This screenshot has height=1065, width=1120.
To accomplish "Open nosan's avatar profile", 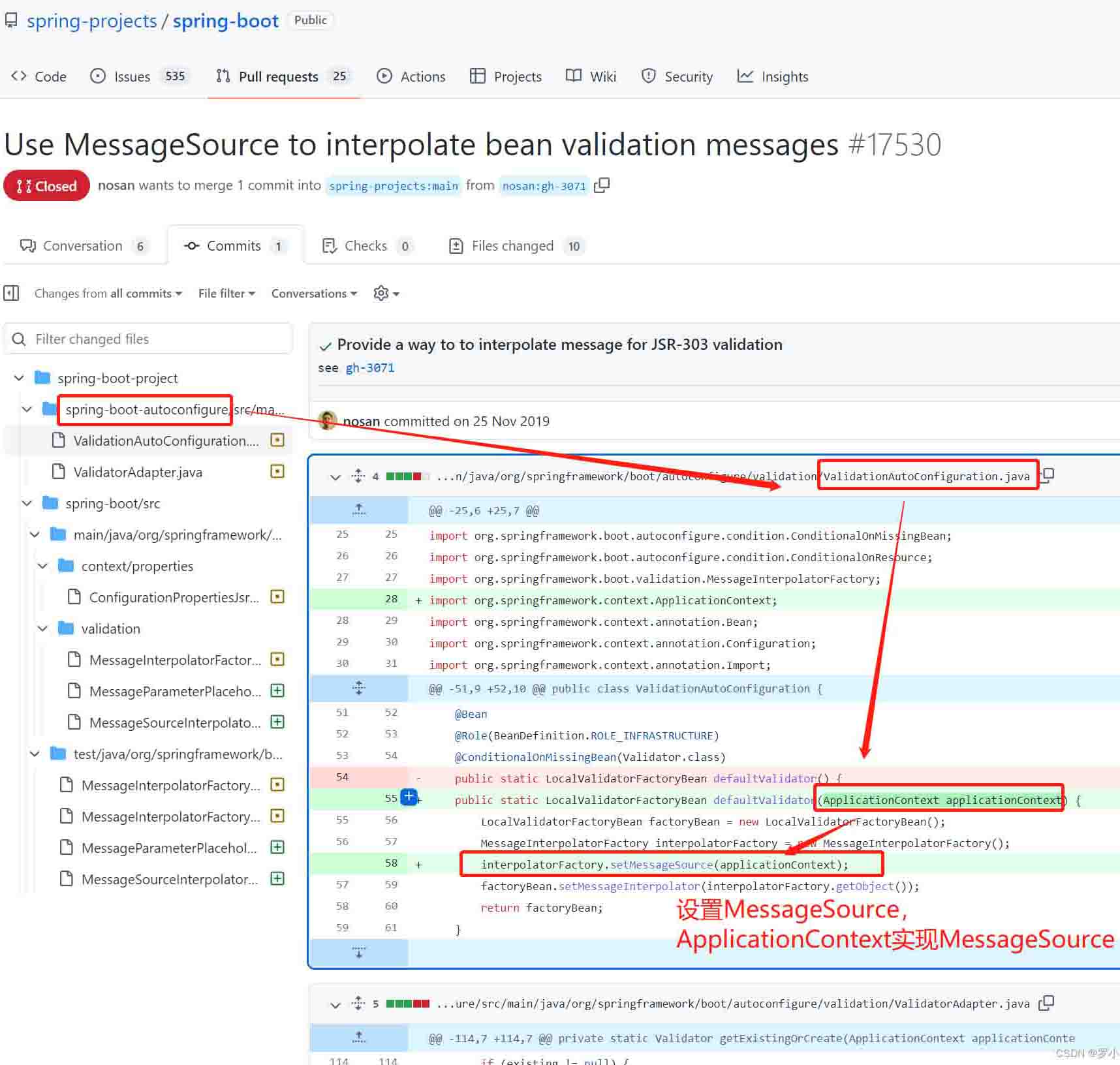I will (328, 421).
